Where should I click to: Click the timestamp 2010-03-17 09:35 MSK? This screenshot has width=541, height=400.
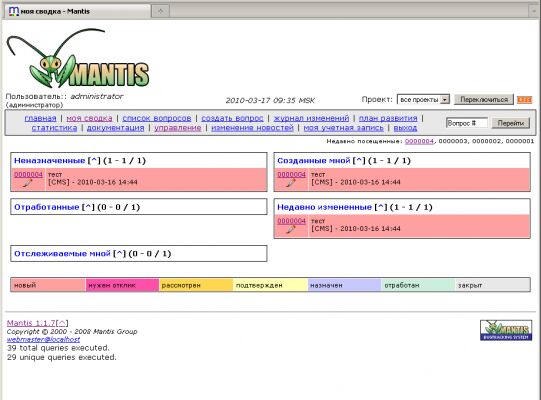pos(270,100)
